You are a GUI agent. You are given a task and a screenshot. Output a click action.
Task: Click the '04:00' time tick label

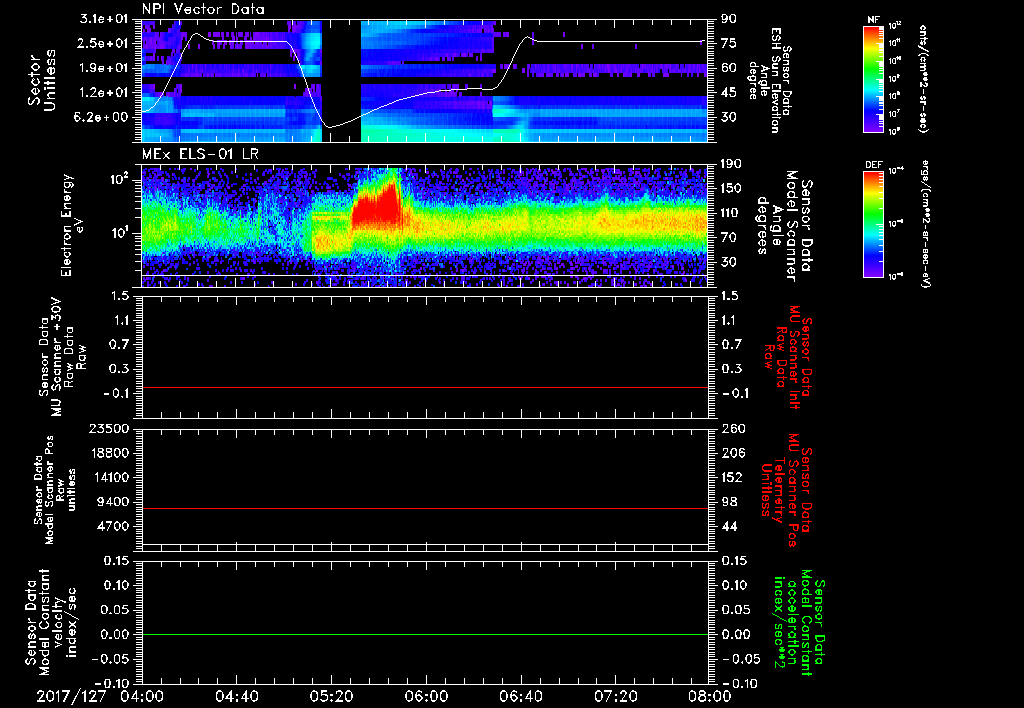[142, 696]
